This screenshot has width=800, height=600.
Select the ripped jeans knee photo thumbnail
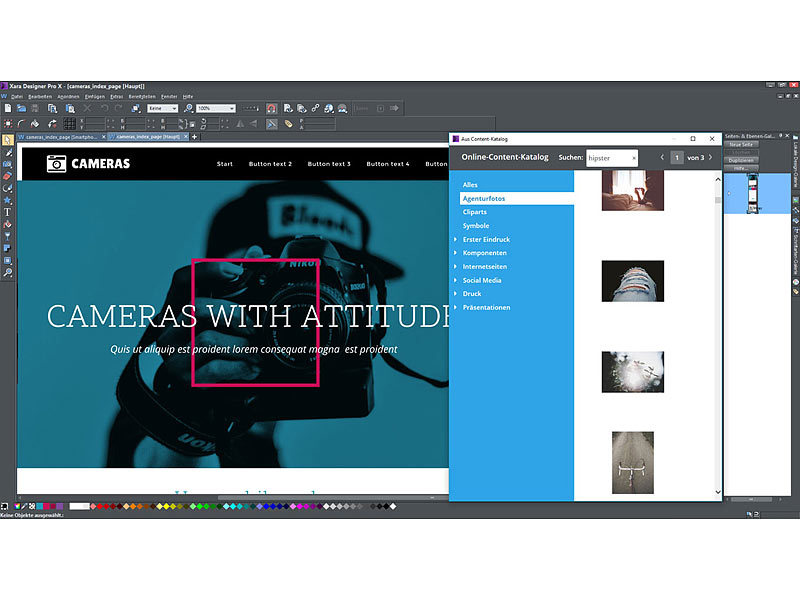point(633,281)
